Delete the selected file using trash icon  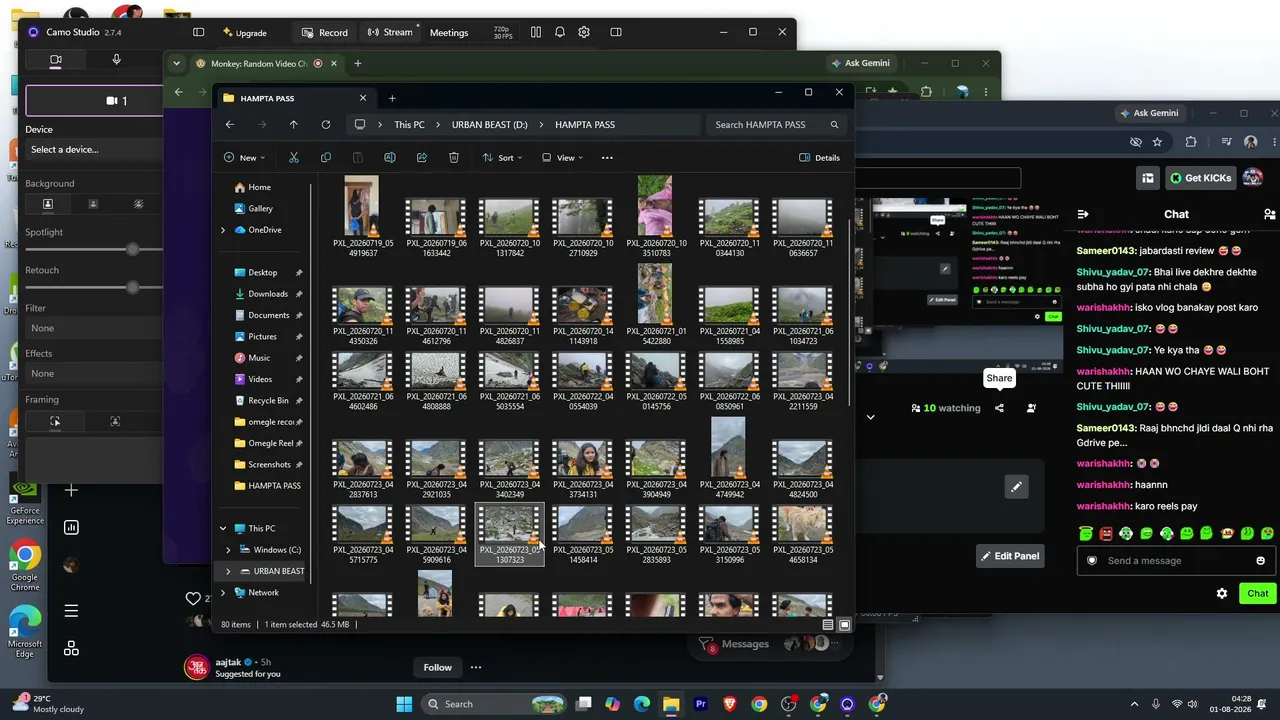(x=454, y=157)
